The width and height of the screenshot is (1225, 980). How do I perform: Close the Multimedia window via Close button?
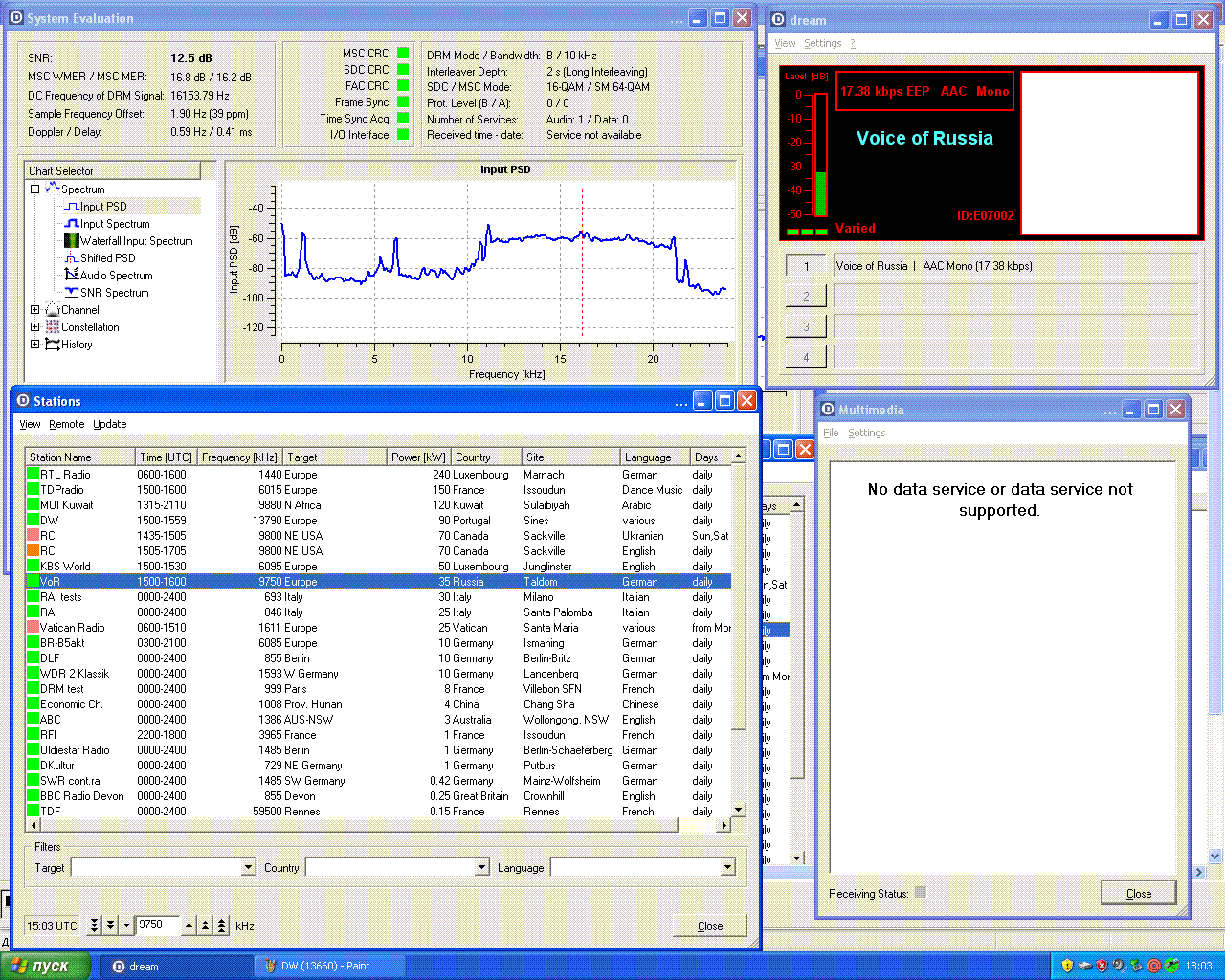[x=1139, y=894]
